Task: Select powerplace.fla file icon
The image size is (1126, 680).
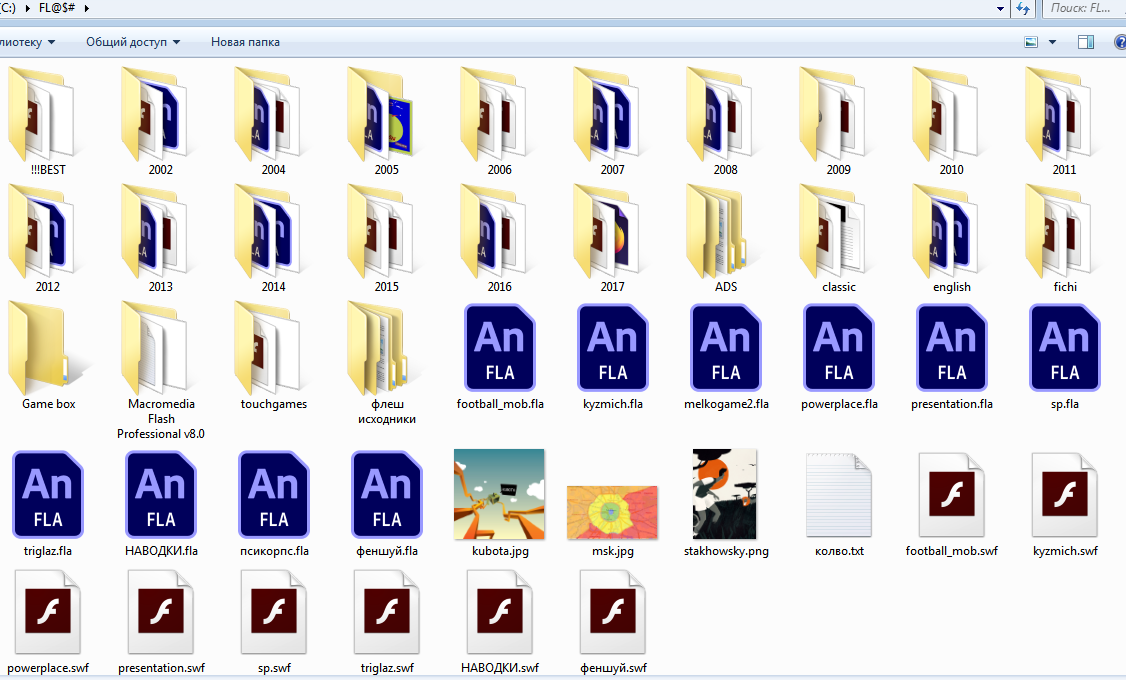Action: tap(839, 348)
